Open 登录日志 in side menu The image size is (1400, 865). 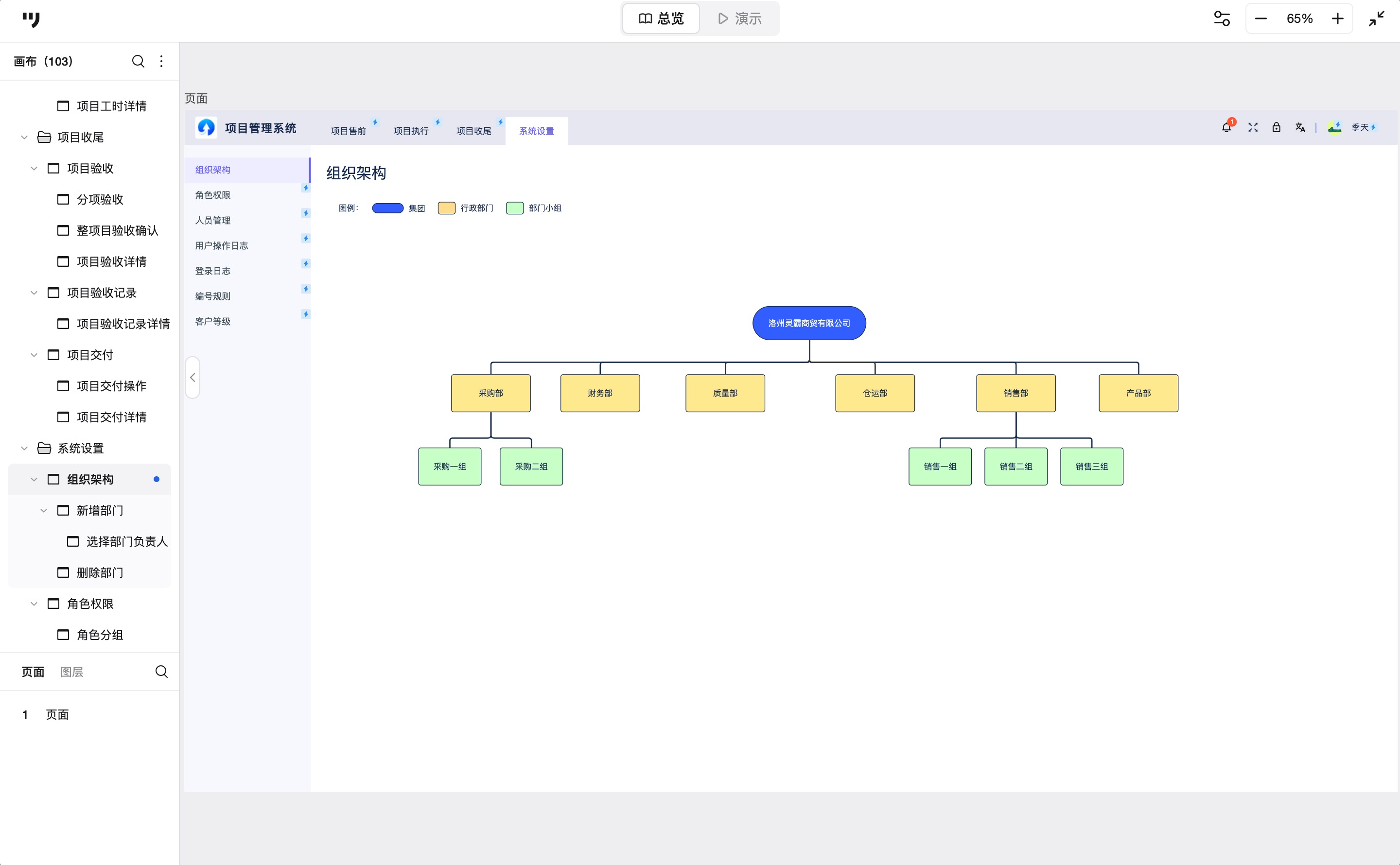click(247, 271)
